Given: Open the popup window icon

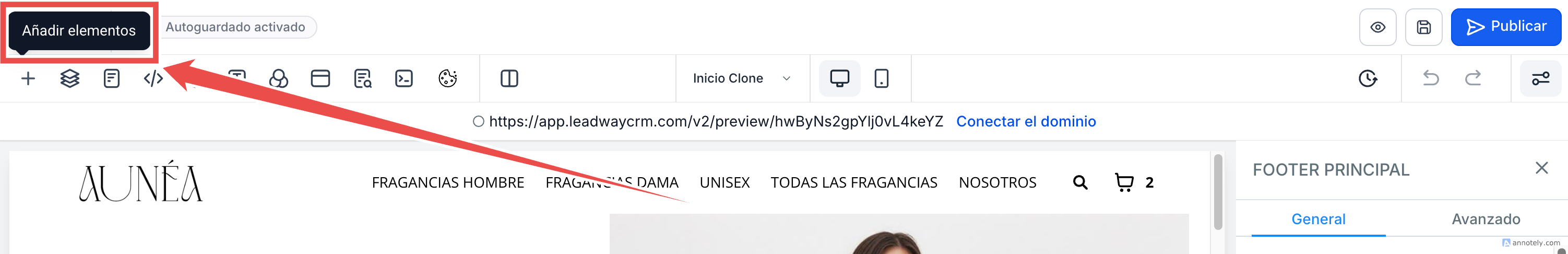Looking at the screenshot, I should point(320,78).
